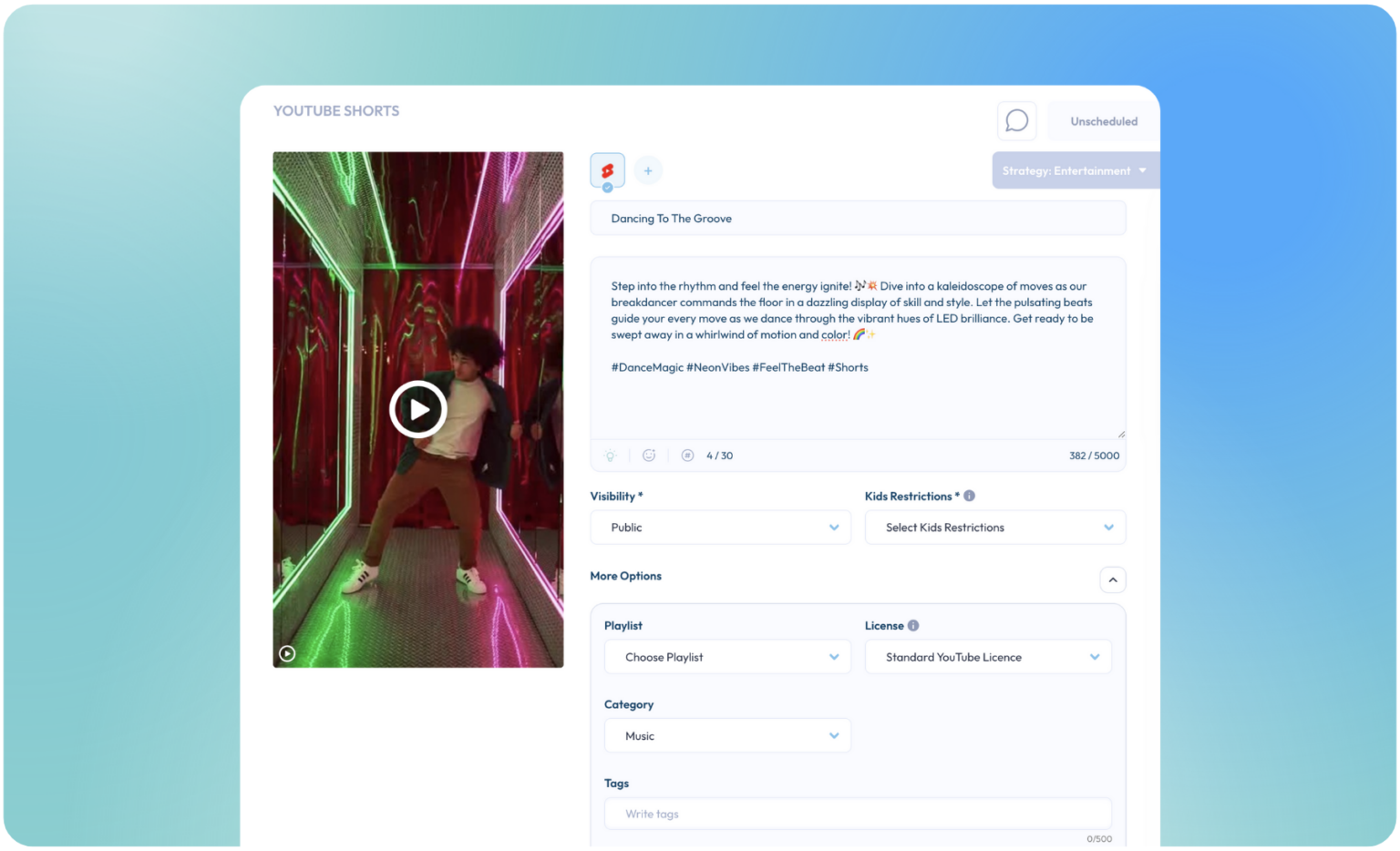Add another social account with the plus icon

coord(648,169)
